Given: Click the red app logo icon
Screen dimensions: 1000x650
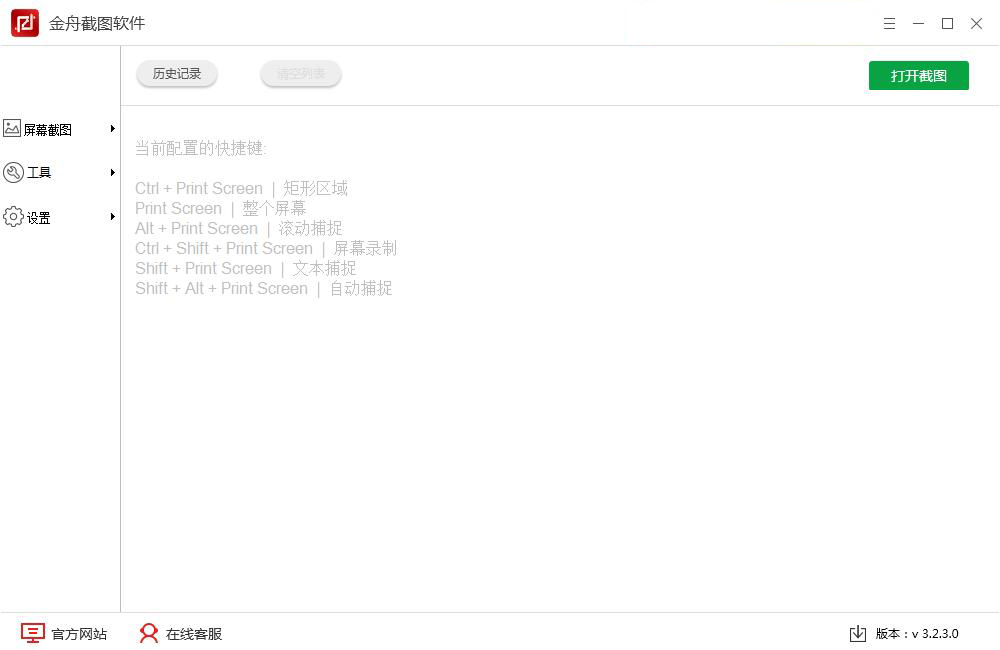Looking at the screenshot, I should coord(25,23).
